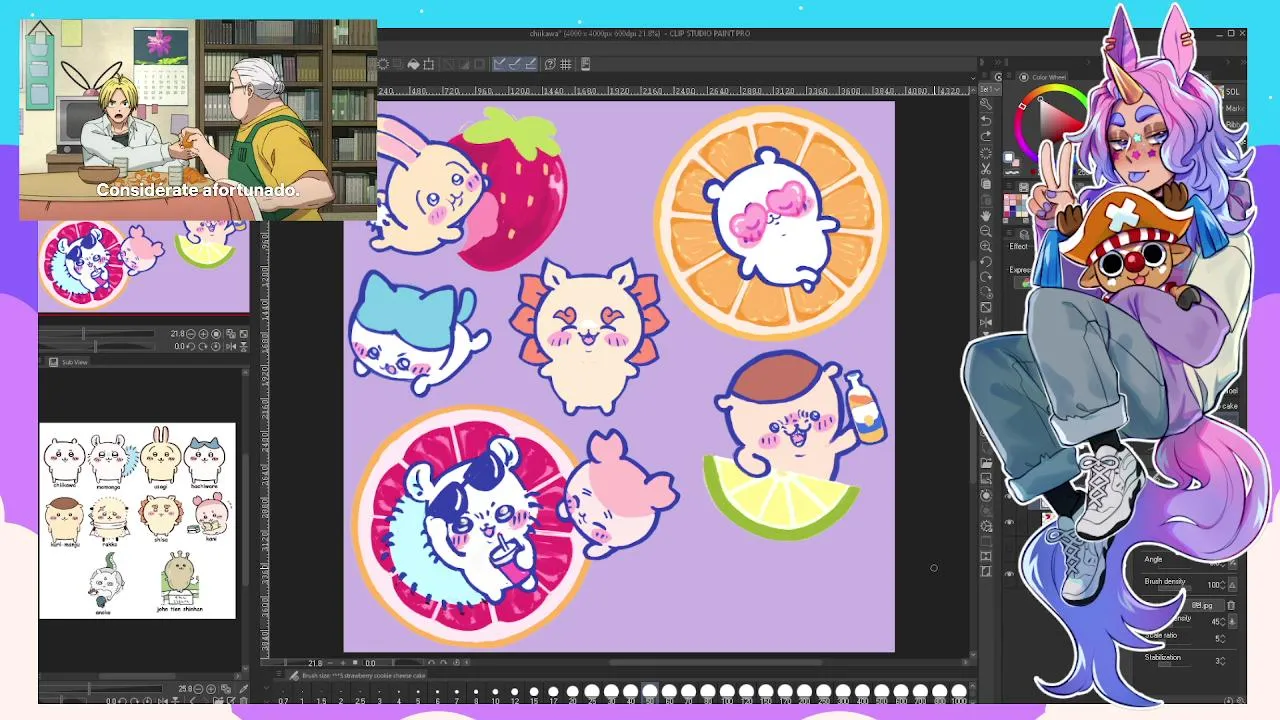The width and height of the screenshot is (1280, 720).
Task: Click Navigator zoom out button beside 21.8
Action: pos(191,334)
